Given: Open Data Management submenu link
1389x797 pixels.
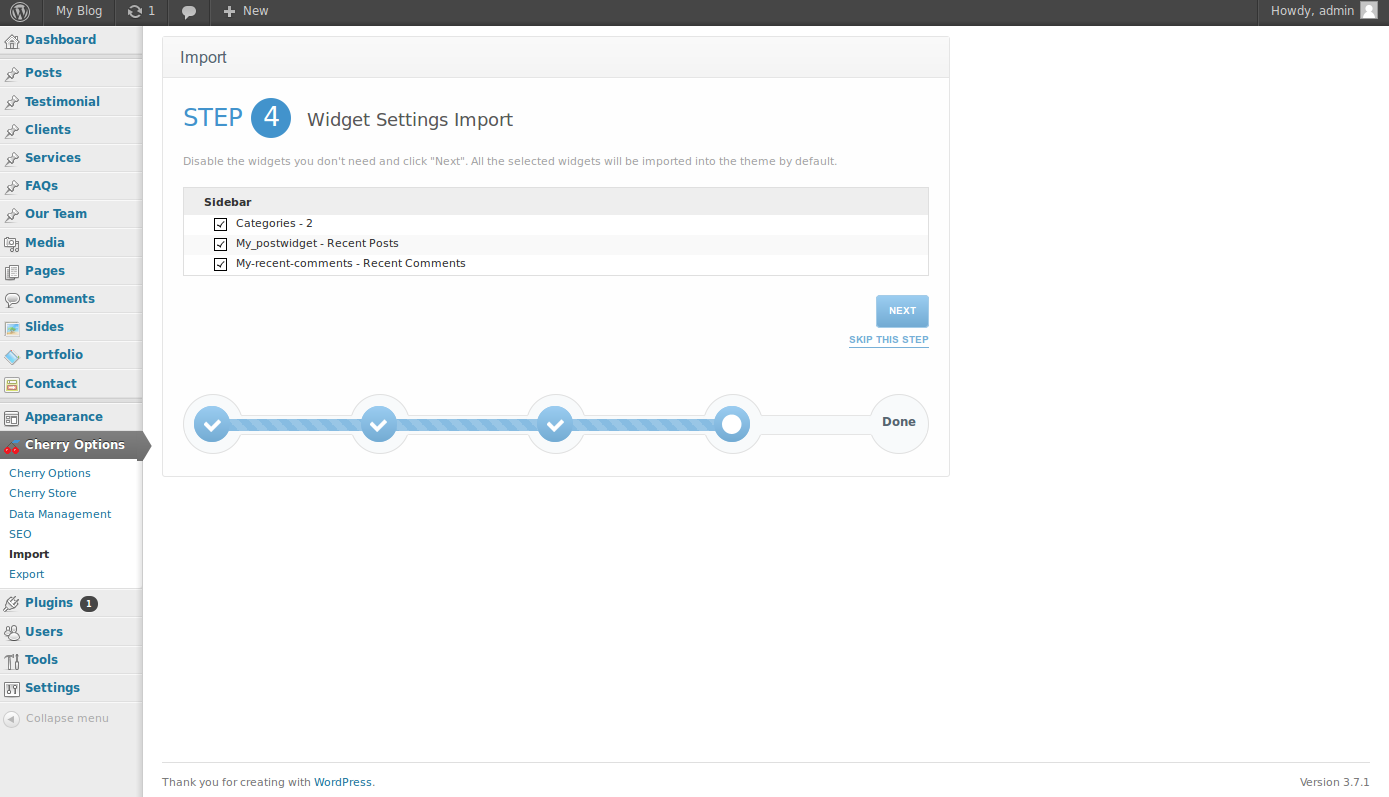Looking at the screenshot, I should (60, 514).
